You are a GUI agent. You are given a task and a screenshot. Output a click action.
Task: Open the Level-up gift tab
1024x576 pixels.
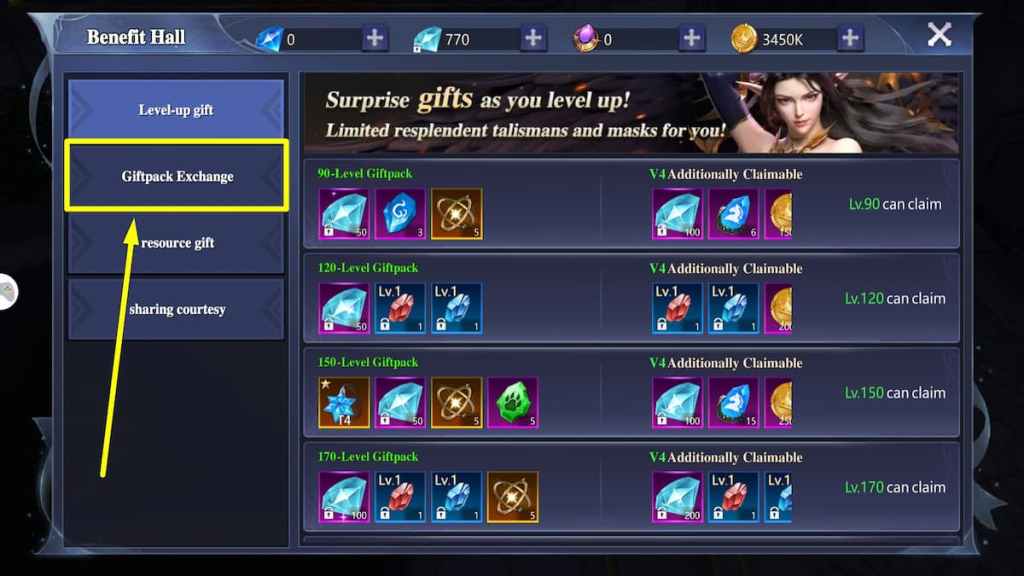(x=176, y=109)
